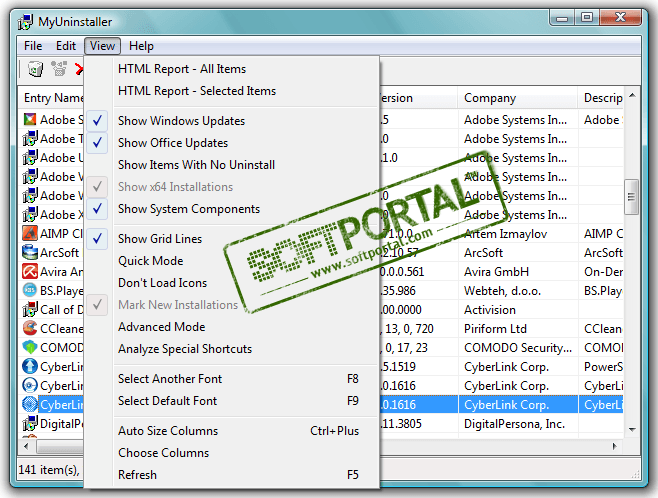Open the File menu

[x=33, y=46]
